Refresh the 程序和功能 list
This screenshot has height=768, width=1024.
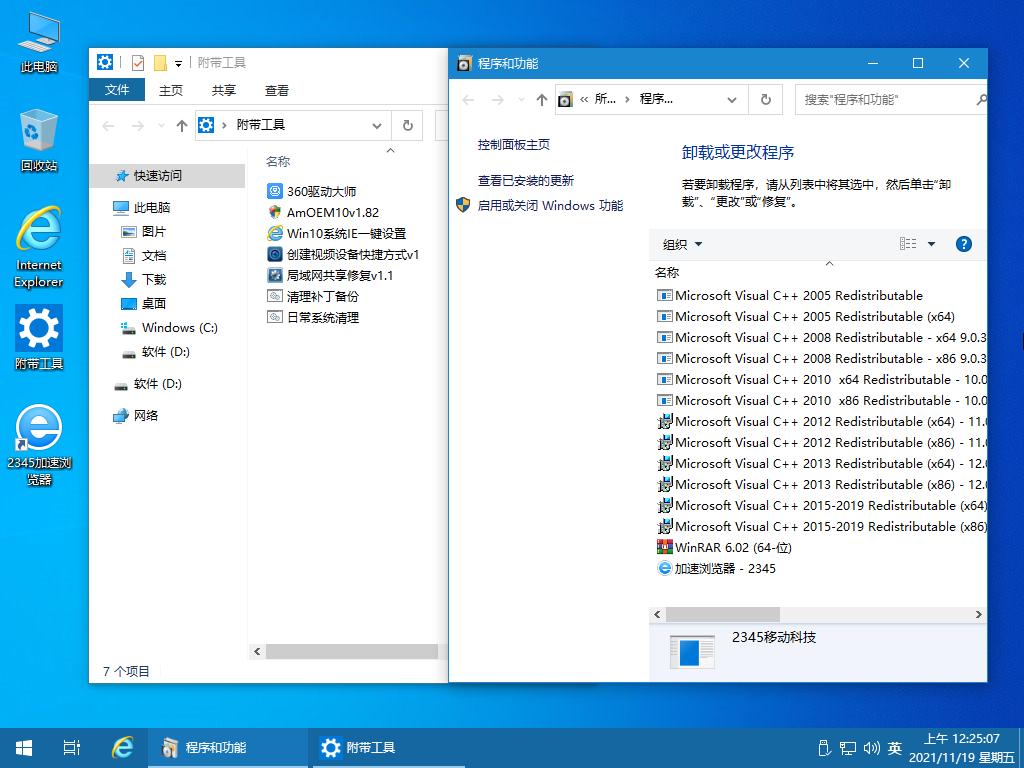pos(765,100)
